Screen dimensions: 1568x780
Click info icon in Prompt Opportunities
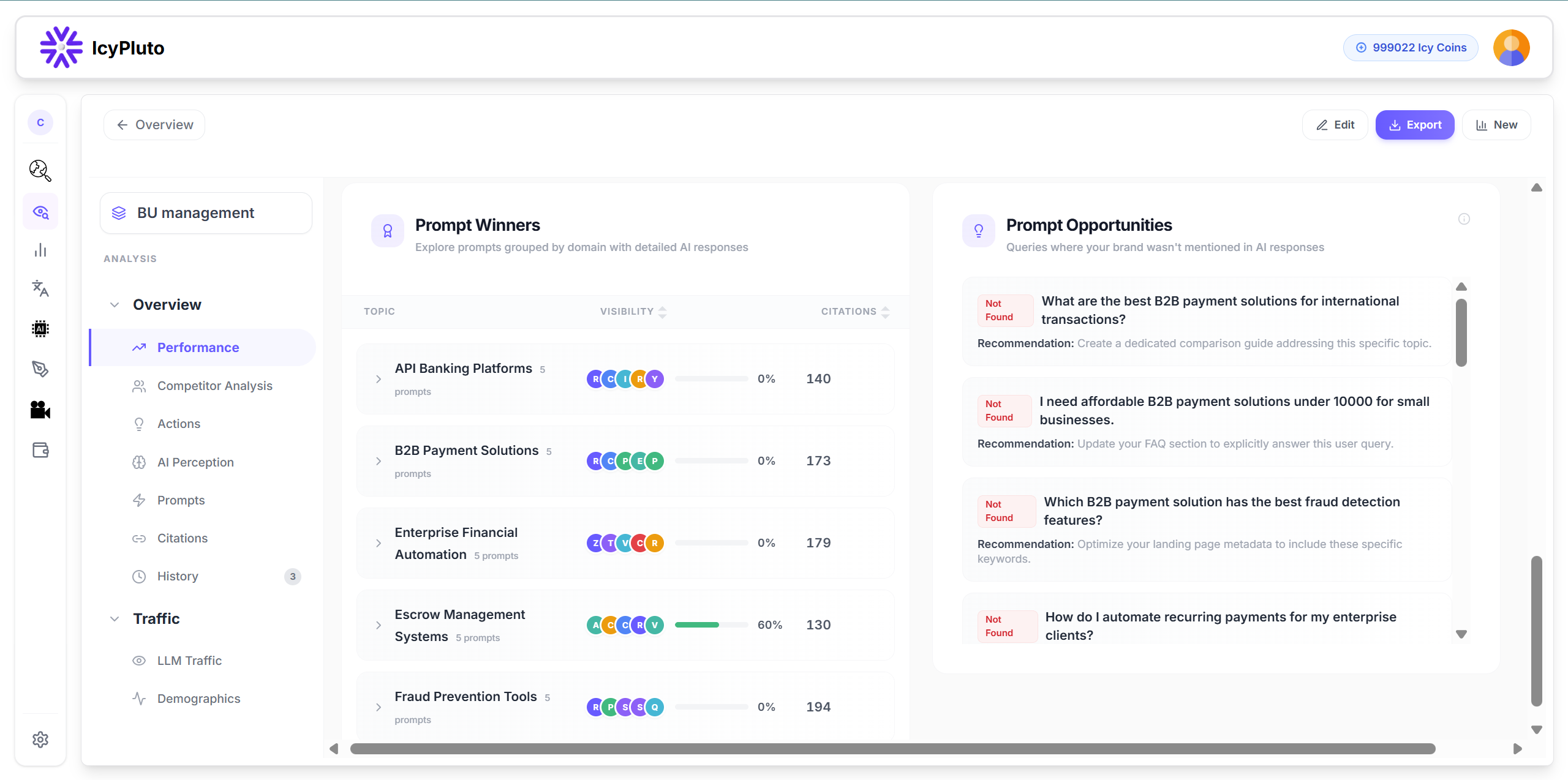pyautogui.click(x=1464, y=219)
